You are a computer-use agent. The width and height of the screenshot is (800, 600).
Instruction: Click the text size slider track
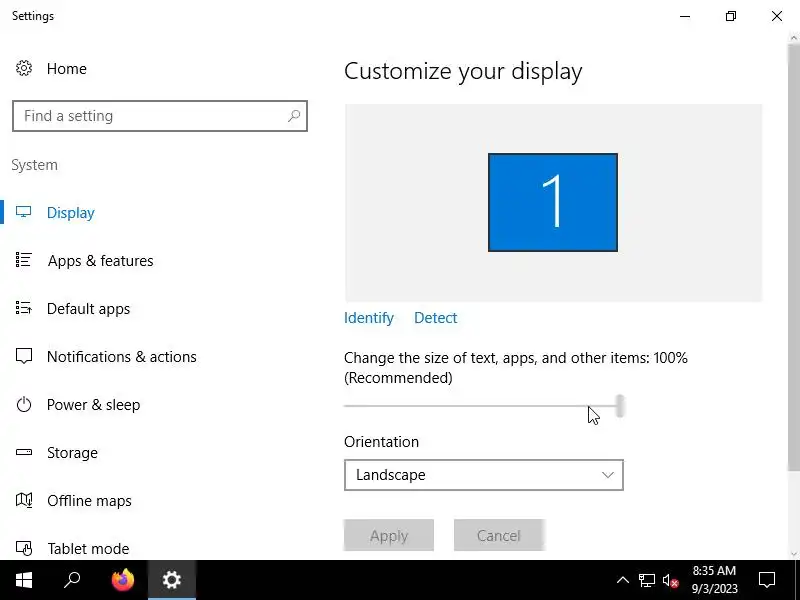point(480,406)
